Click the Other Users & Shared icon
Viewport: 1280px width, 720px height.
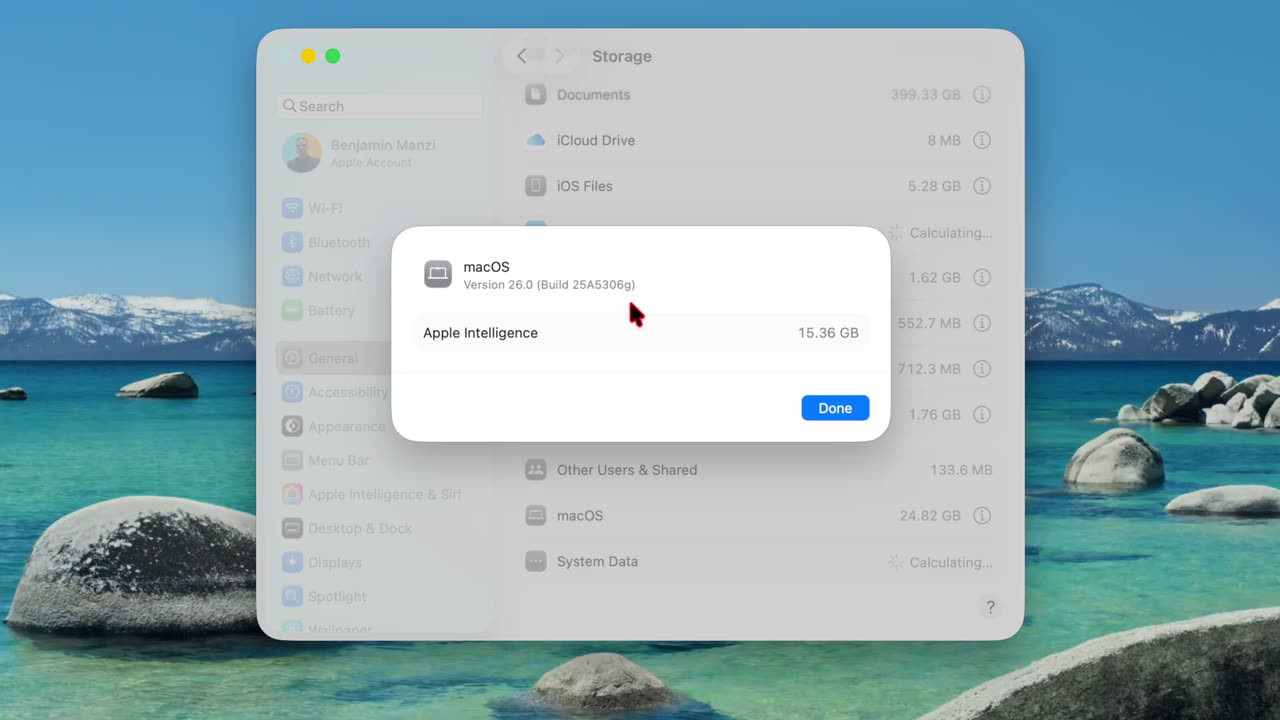point(536,469)
